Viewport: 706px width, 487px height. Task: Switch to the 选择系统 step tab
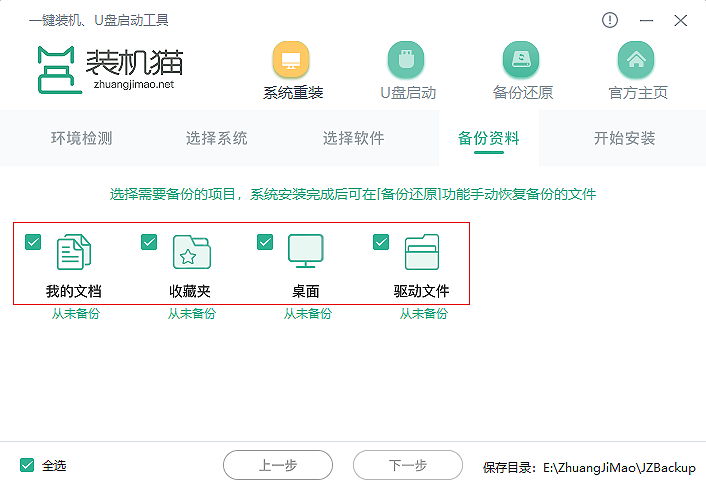(x=217, y=138)
